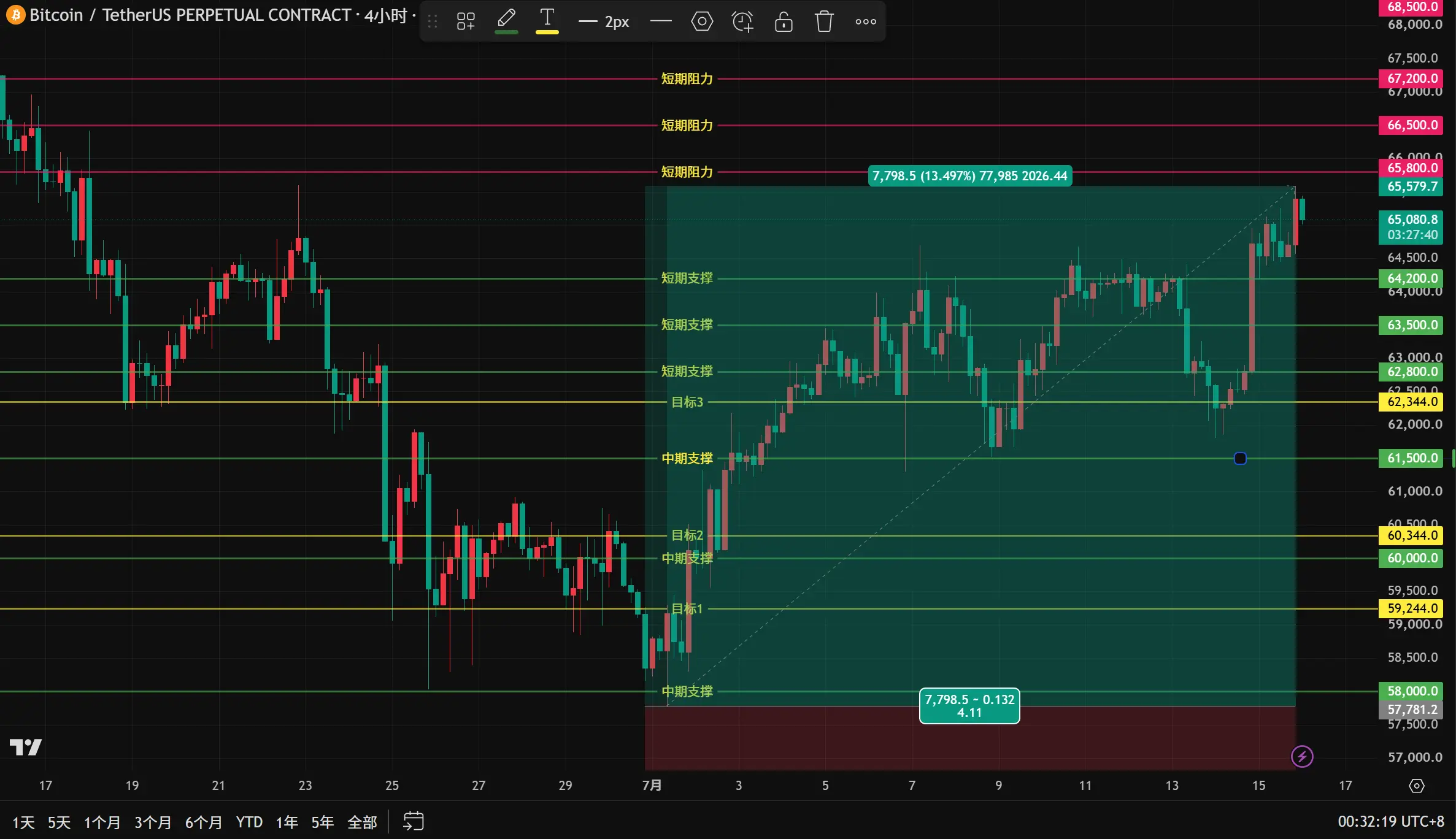Select the 3个月 time range
Viewport: 1456px width, 839px height.
coord(153,822)
